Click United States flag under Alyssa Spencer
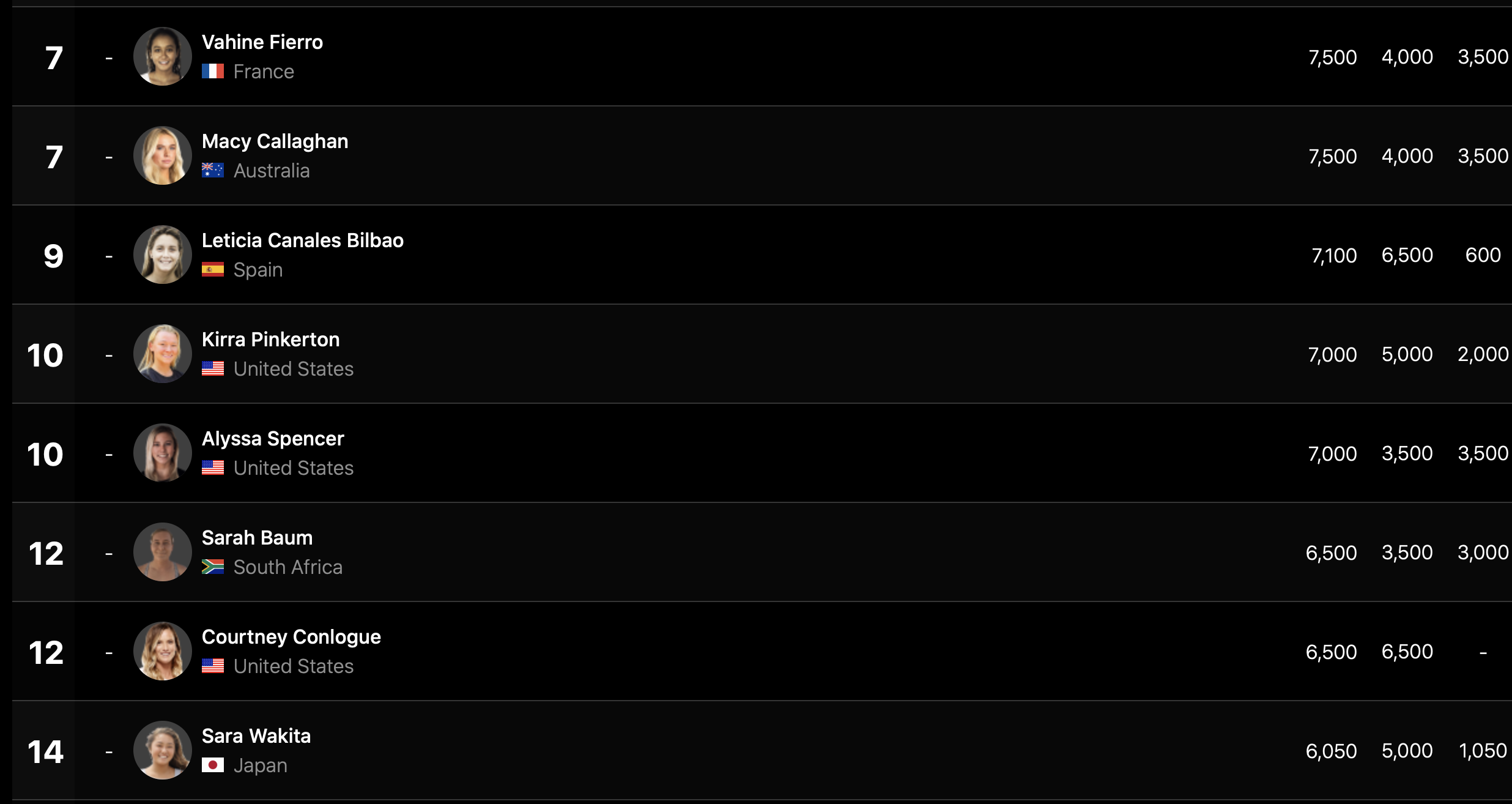 pyautogui.click(x=213, y=468)
